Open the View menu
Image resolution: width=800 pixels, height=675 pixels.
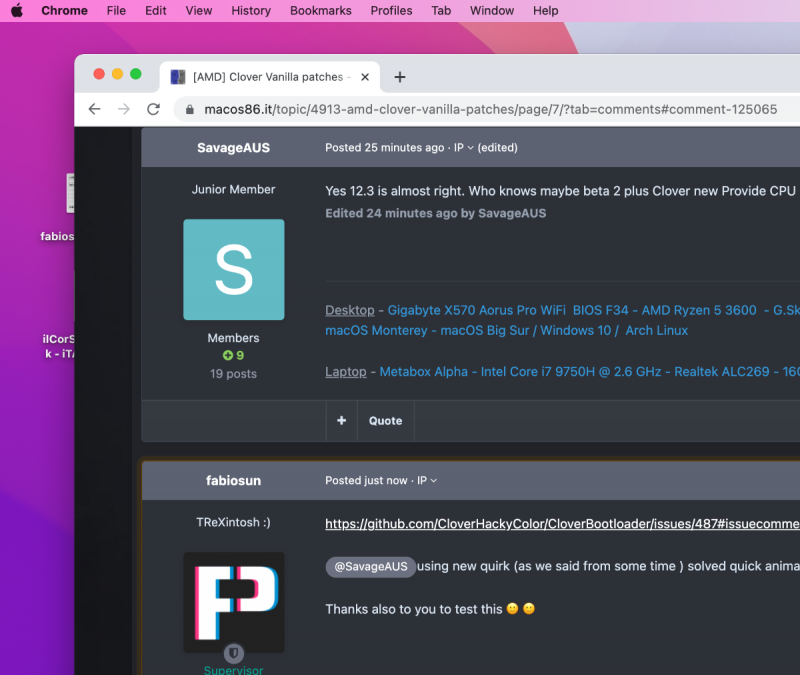(199, 11)
